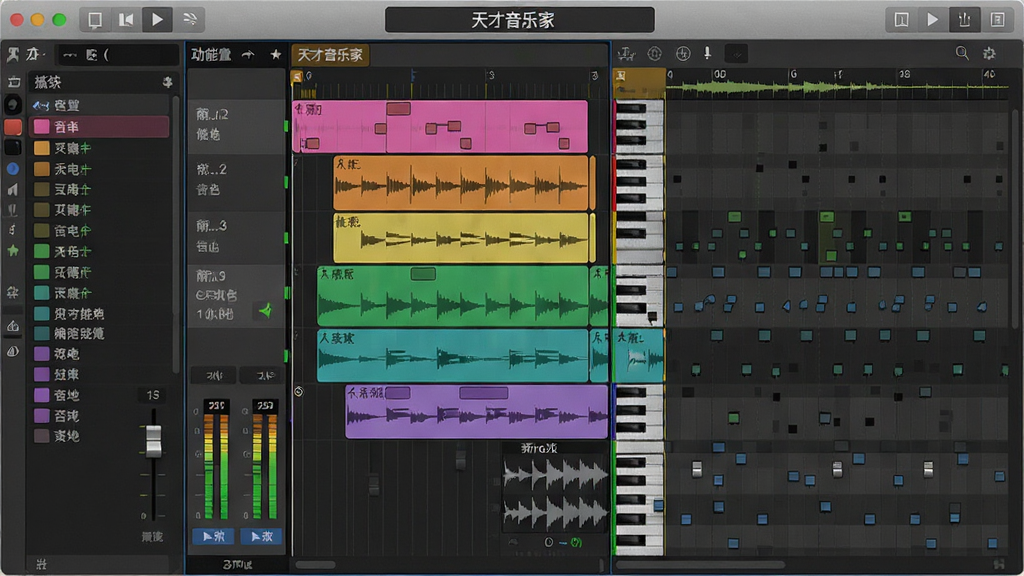Select the library row with the blue arrow icon
This screenshot has width=1024, height=576.
(99, 105)
